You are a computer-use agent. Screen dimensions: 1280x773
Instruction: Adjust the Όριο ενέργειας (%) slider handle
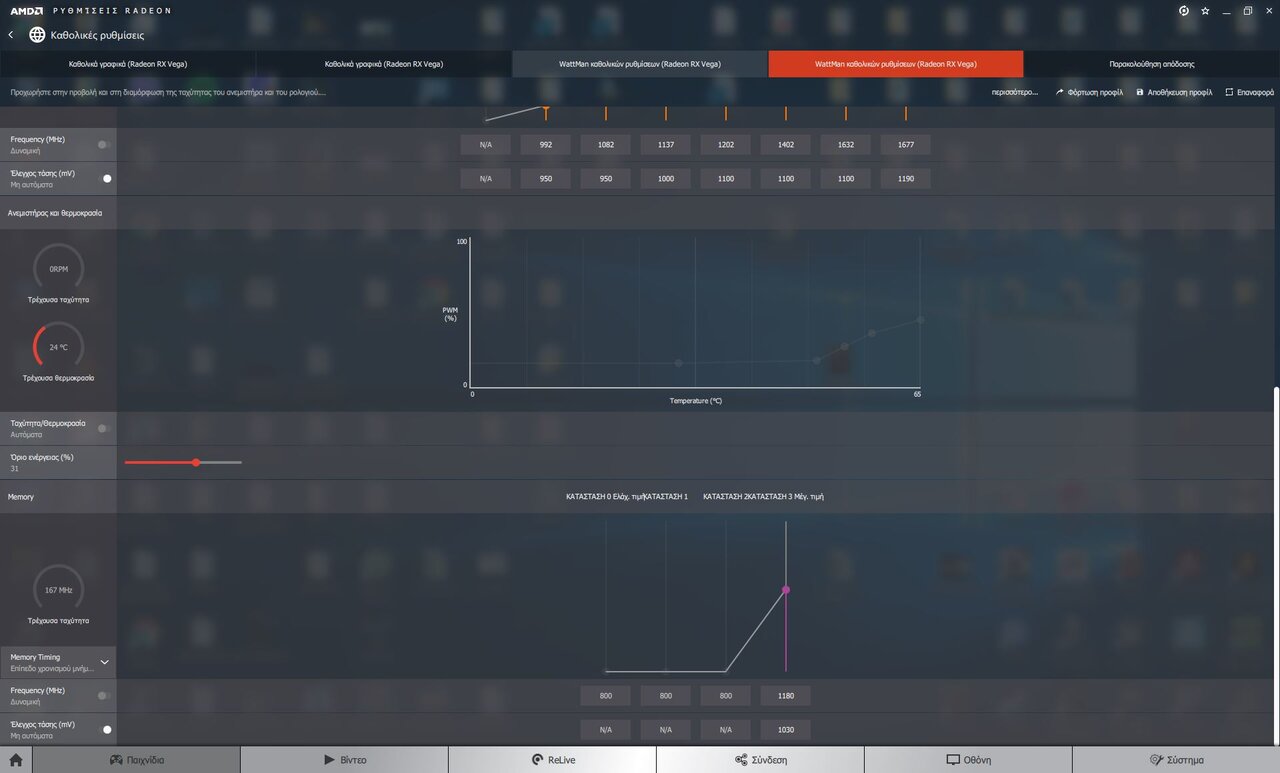pos(196,462)
